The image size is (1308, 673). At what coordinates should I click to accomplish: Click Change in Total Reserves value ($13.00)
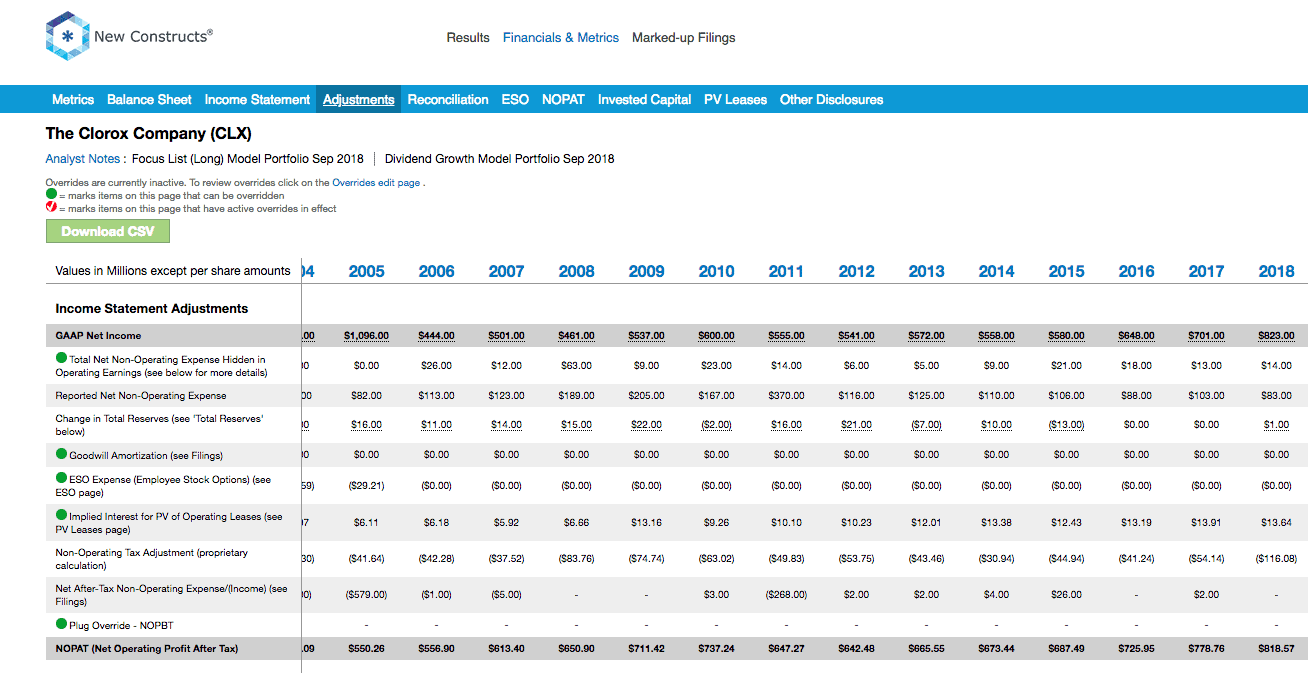tap(1066, 425)
